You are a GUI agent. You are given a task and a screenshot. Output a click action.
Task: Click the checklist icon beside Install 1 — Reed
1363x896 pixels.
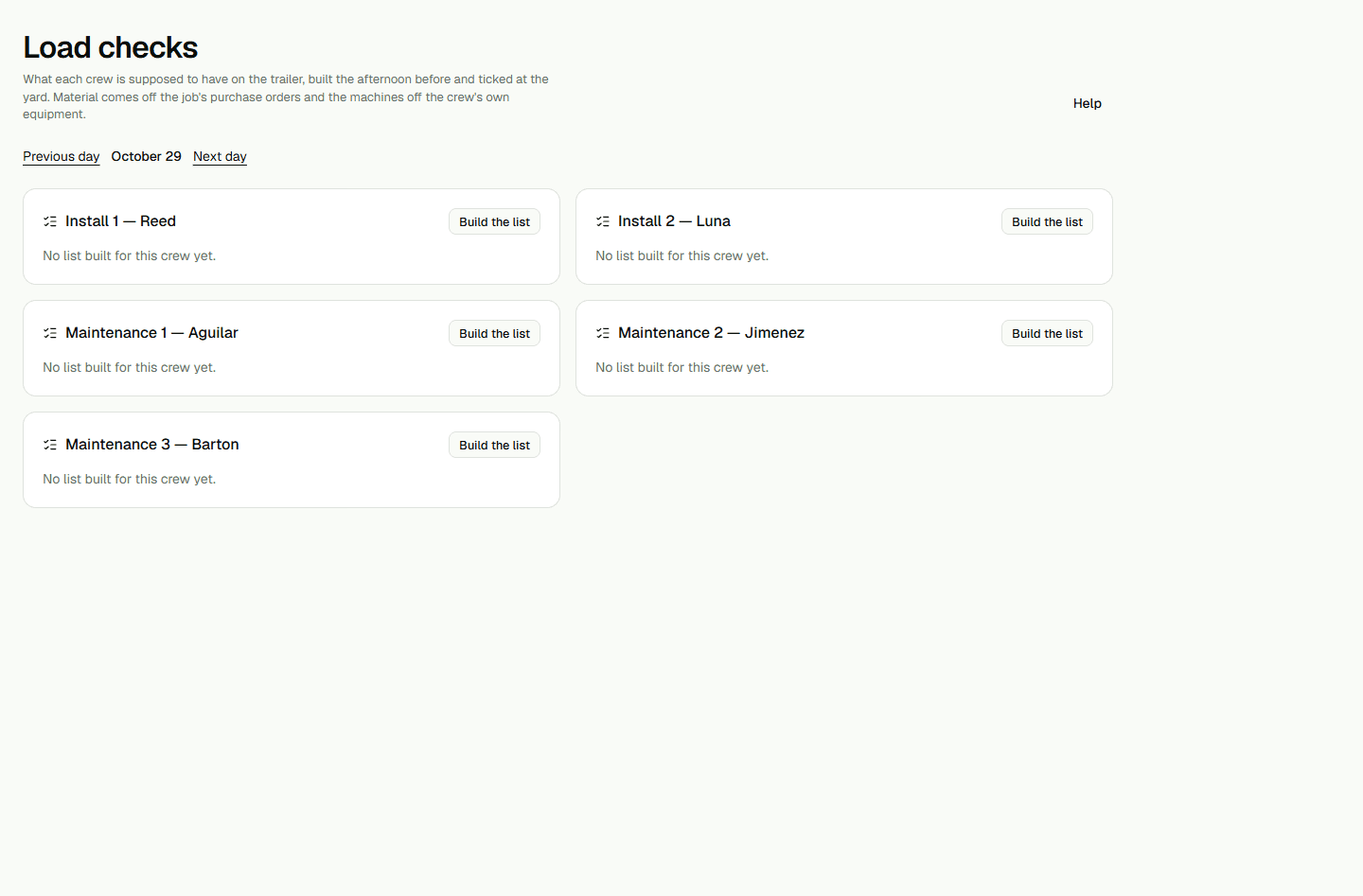tap(50, 221)
